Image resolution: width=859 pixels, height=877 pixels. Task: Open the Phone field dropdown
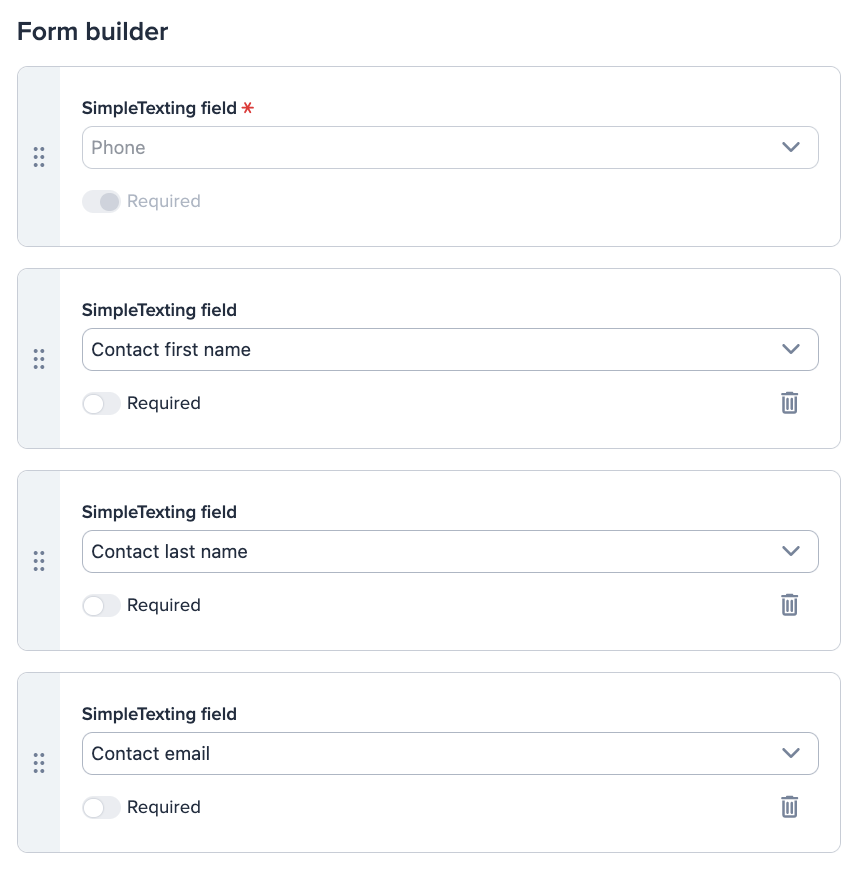pyautogui.click(x=450, y=147)
